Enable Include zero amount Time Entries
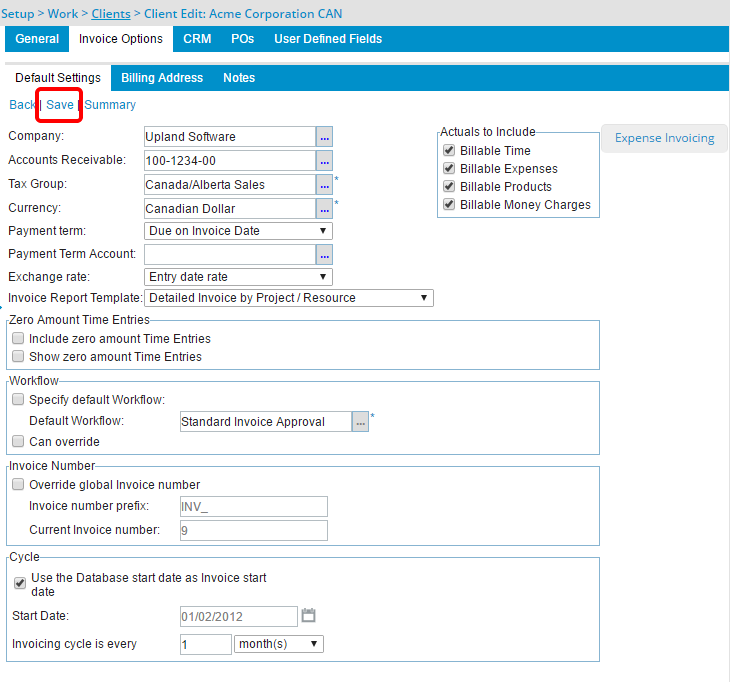Image resolution: width=730 pixels, height=682 pixels. (18, 339)
